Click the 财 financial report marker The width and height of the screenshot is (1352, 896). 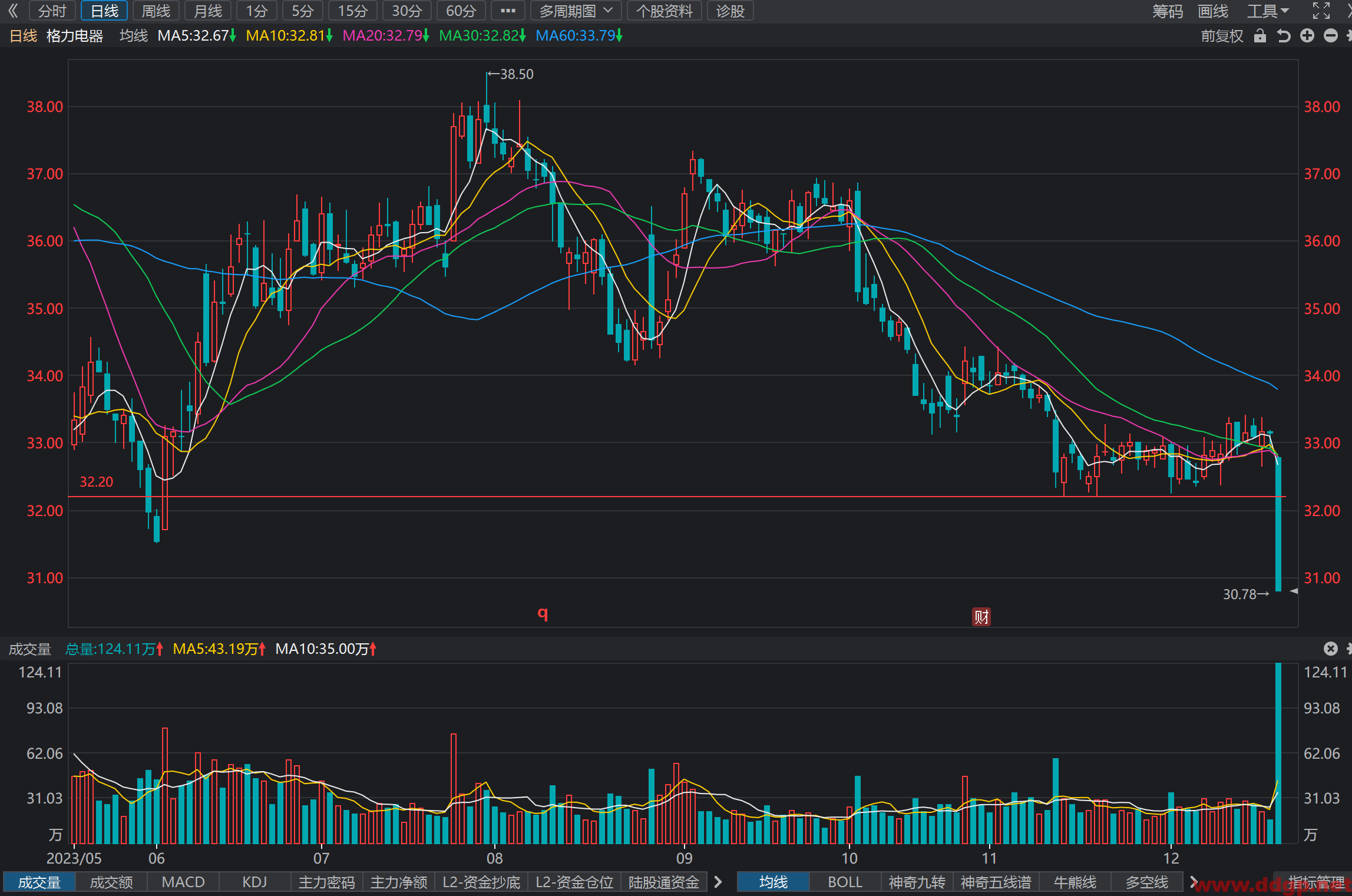click(x=981, y=617)
